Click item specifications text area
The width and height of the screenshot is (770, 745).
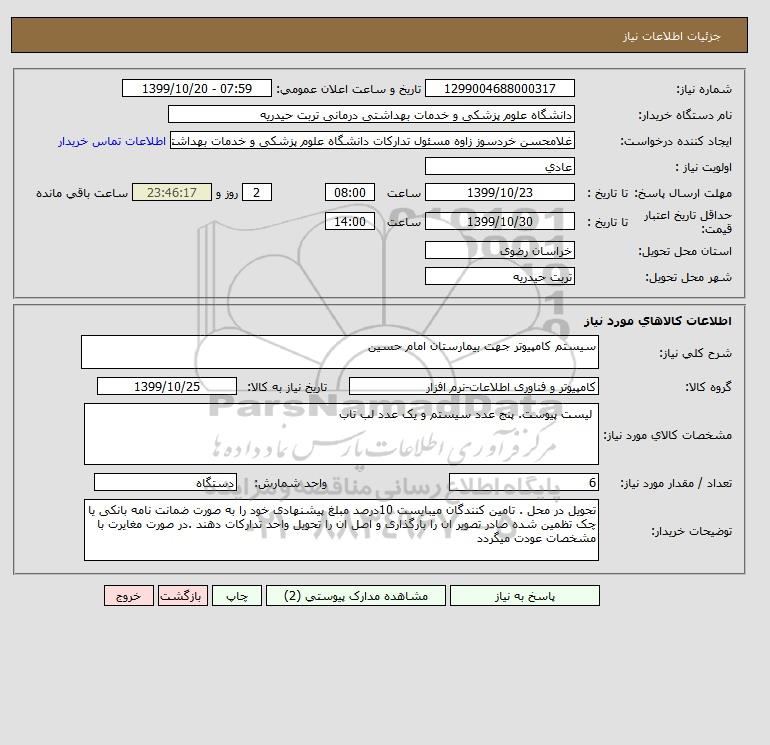(x=341, y=434)
